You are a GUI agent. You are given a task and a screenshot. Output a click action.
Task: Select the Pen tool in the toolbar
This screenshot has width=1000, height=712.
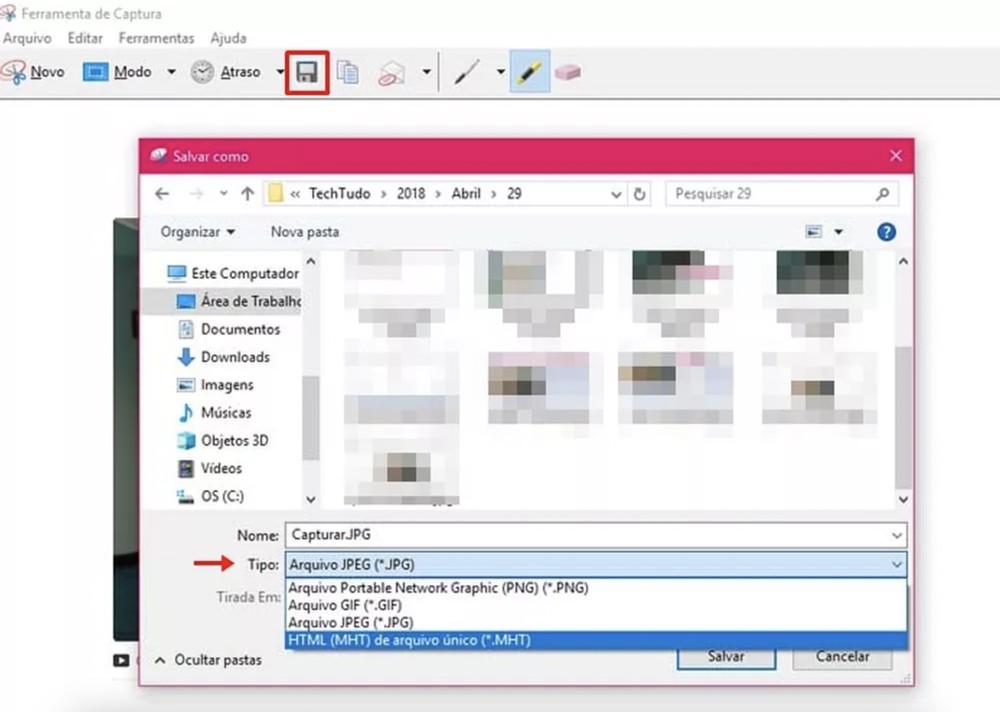(466, 71)
